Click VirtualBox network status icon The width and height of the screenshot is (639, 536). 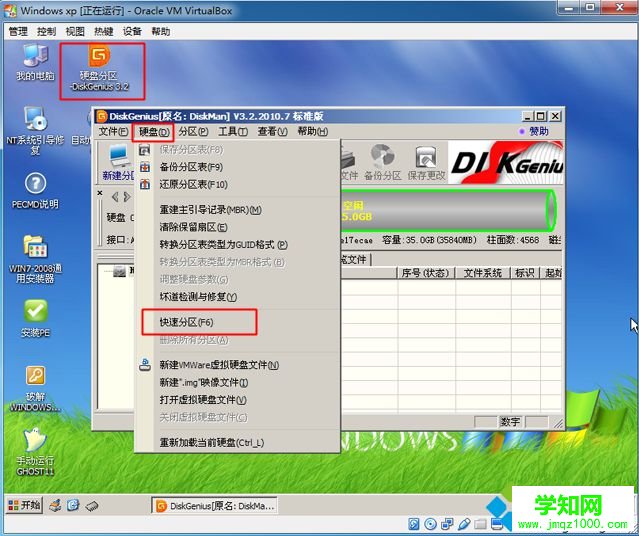click(x=447, y=524)
